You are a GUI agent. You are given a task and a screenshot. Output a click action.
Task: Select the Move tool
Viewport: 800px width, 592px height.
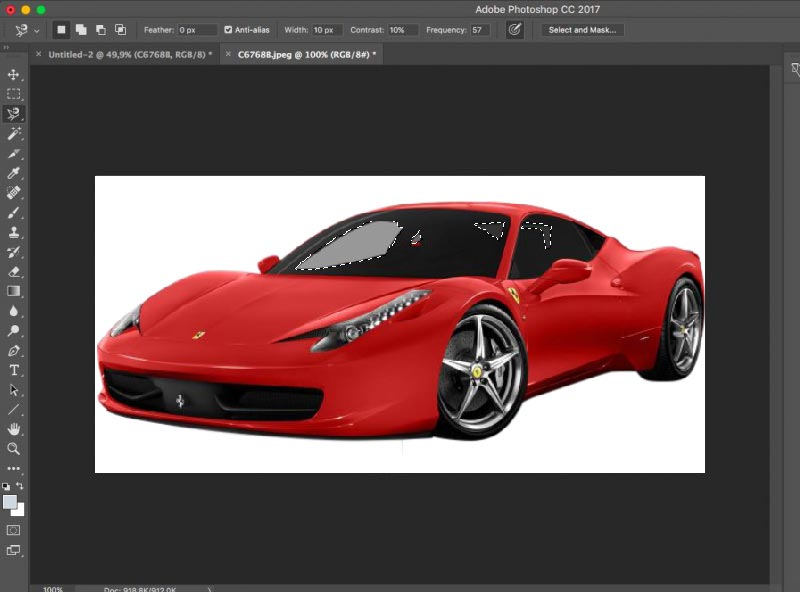click(x=14, y=75)
